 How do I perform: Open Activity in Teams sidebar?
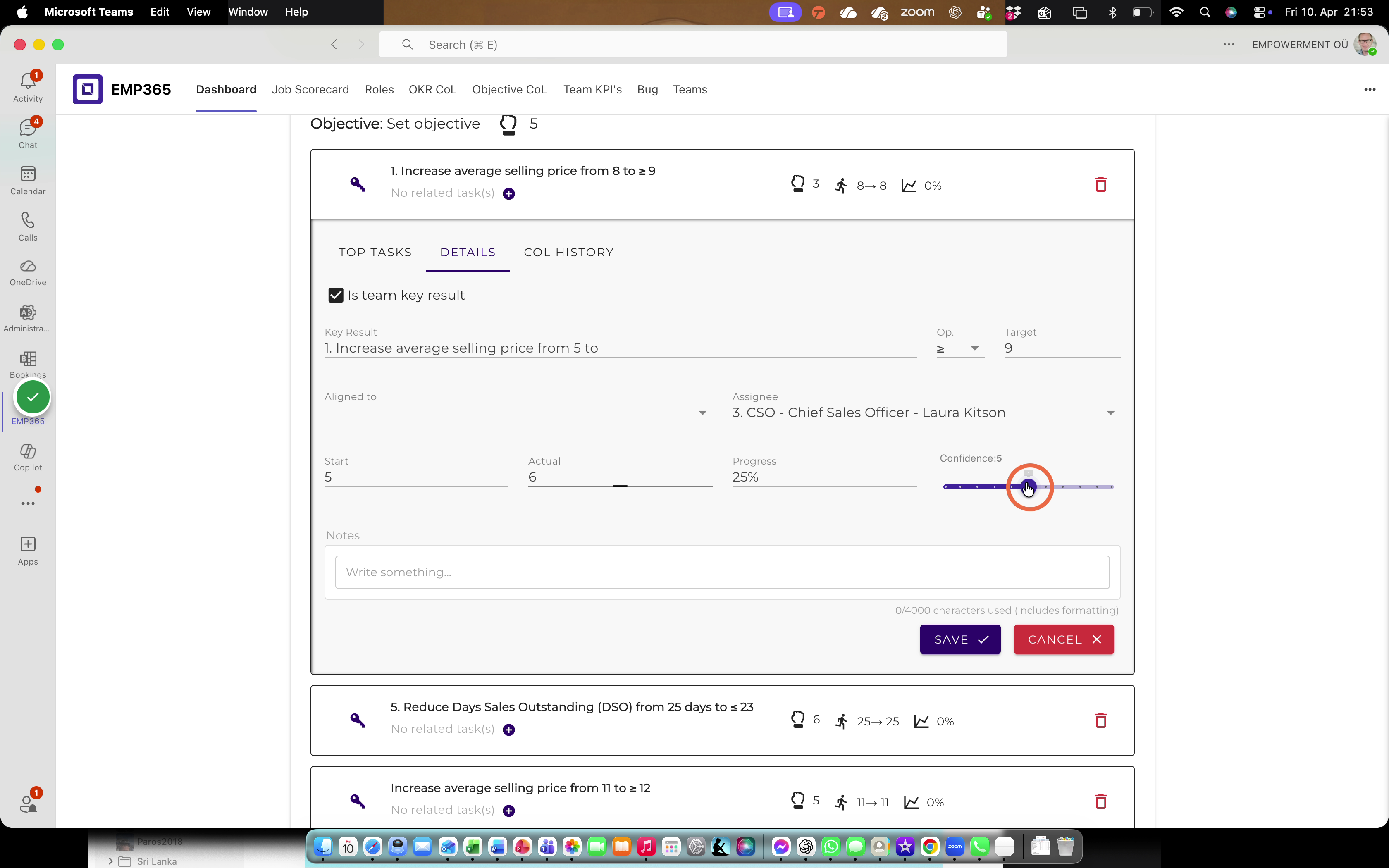click(28, 87)
